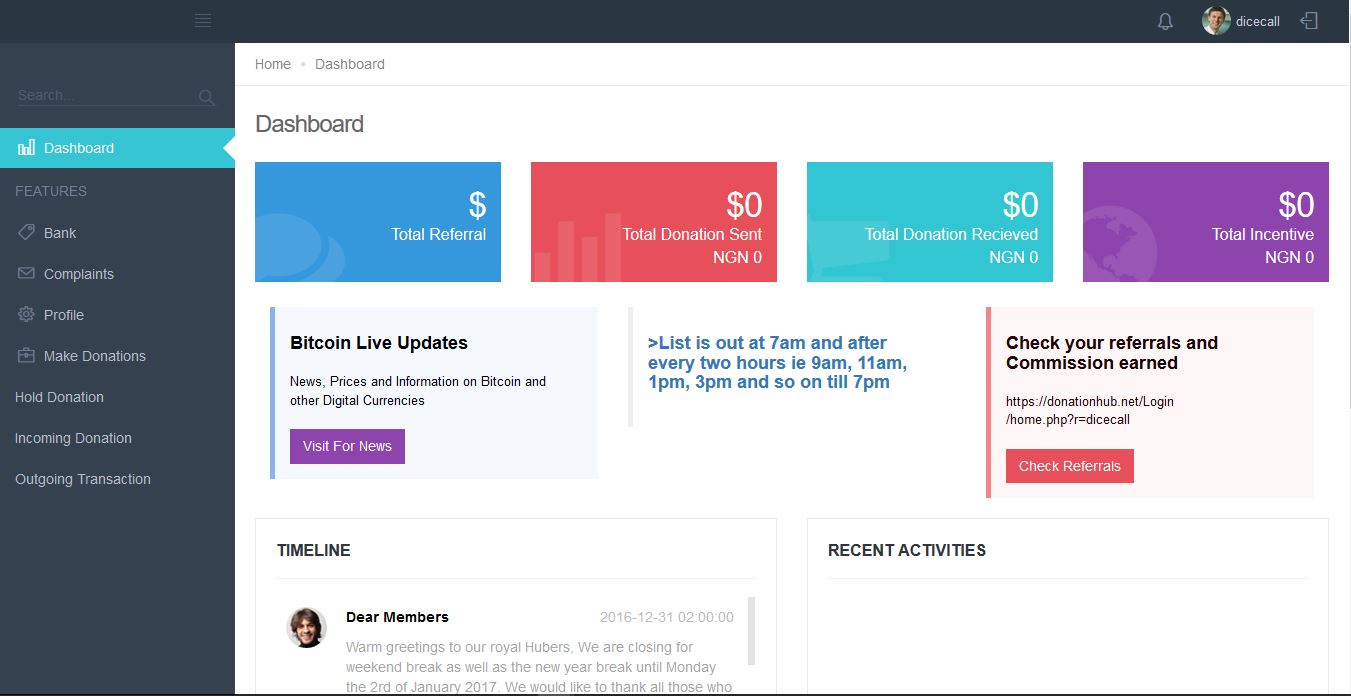Open Complaints via the envelope icon
Viewport: 1351px width, 696px height.
pos(27,273)
